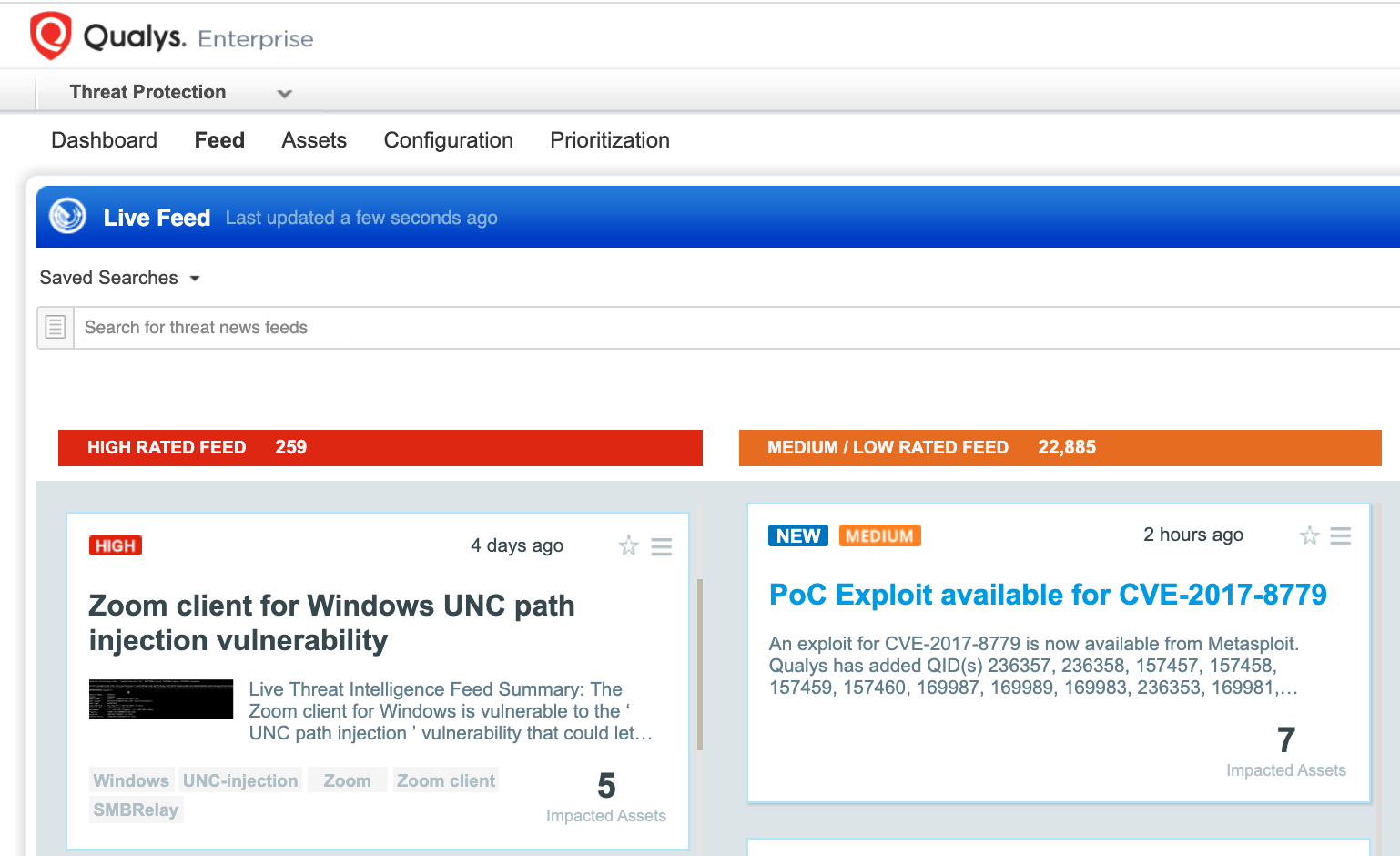Expand the Saved Searches dropdown
Image resolution: width=1400 pixels, height=856 pixels.
[120, 278]
